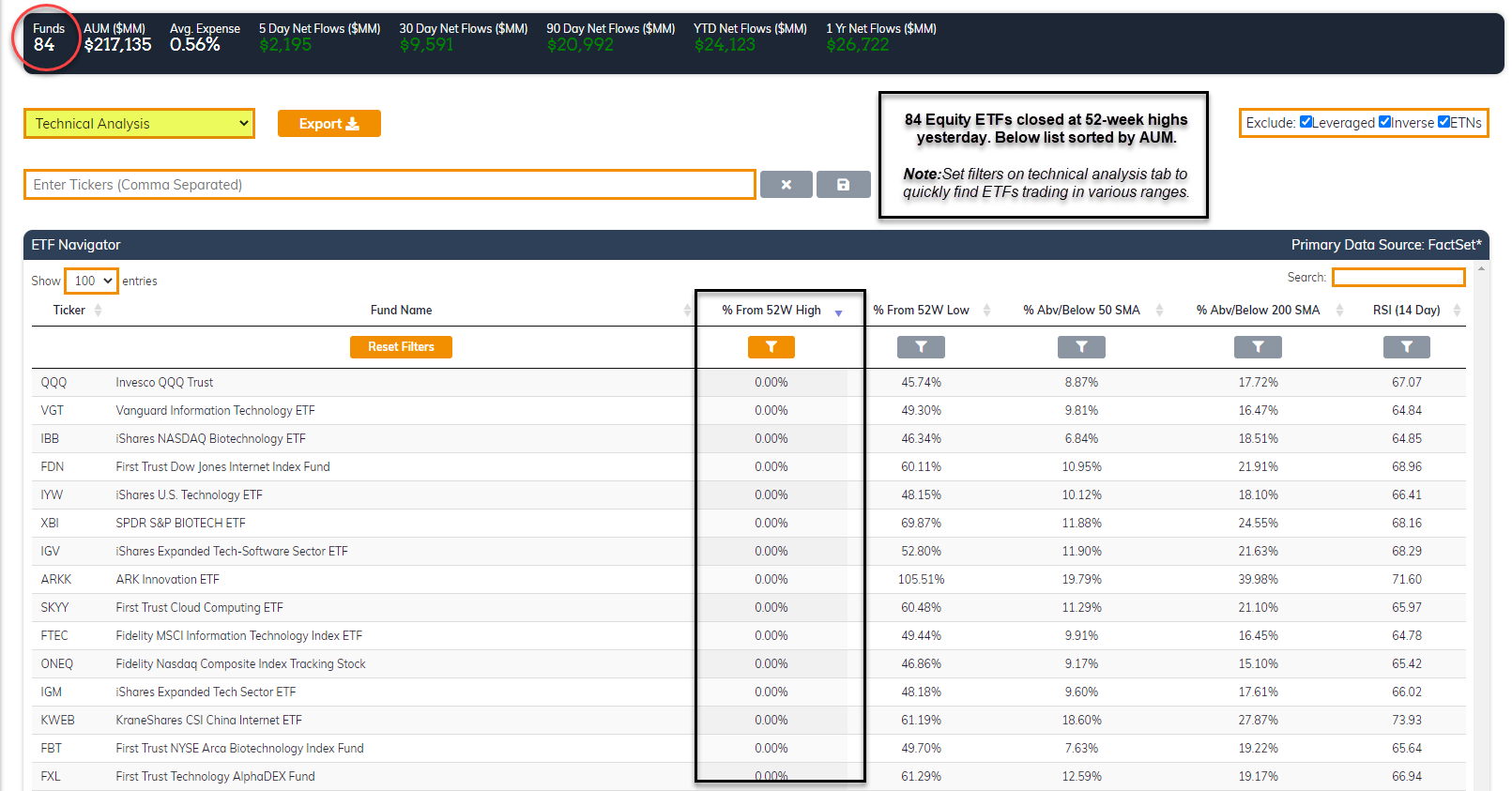Select the QQQ ticker
Screen dimensions: 1512x791
click(x=54, y=383)
